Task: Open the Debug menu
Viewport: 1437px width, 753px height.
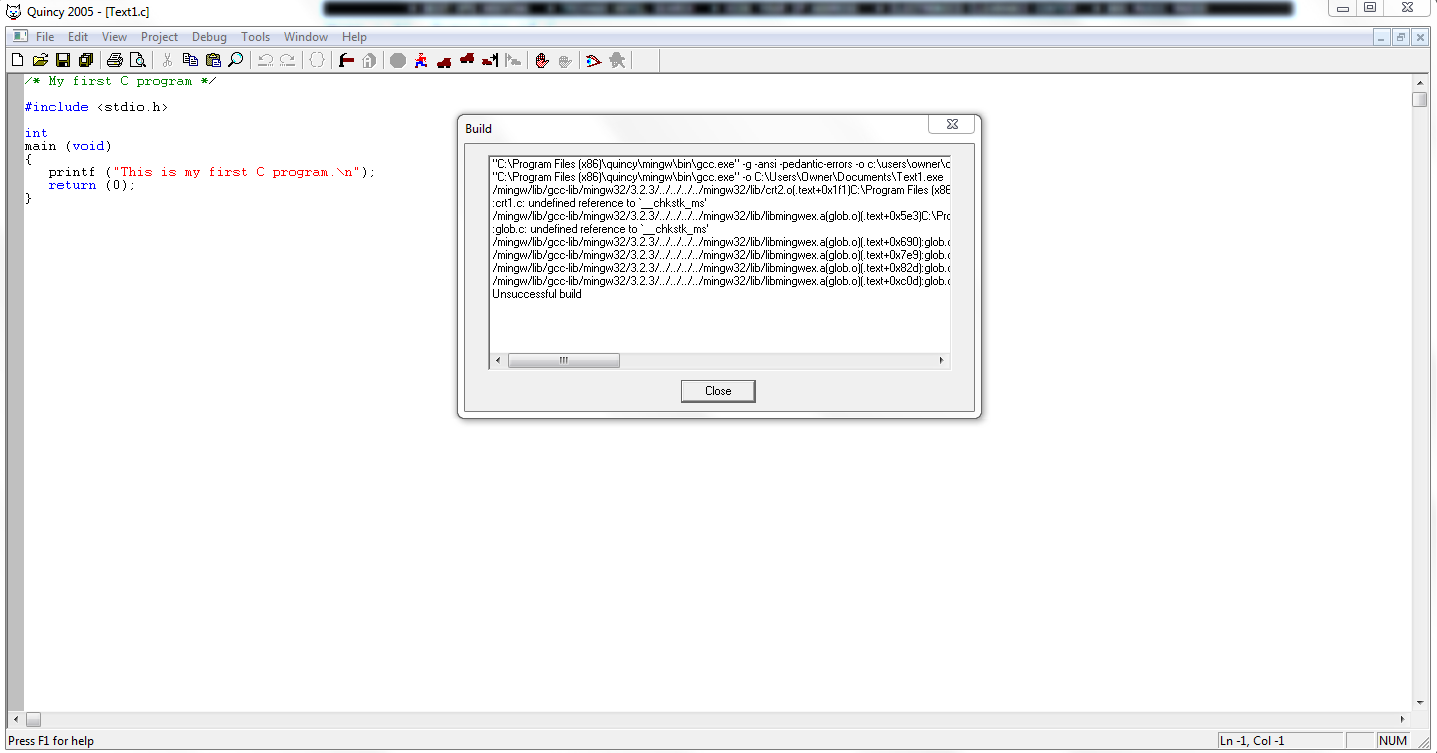Action: (x=209, y=36)
